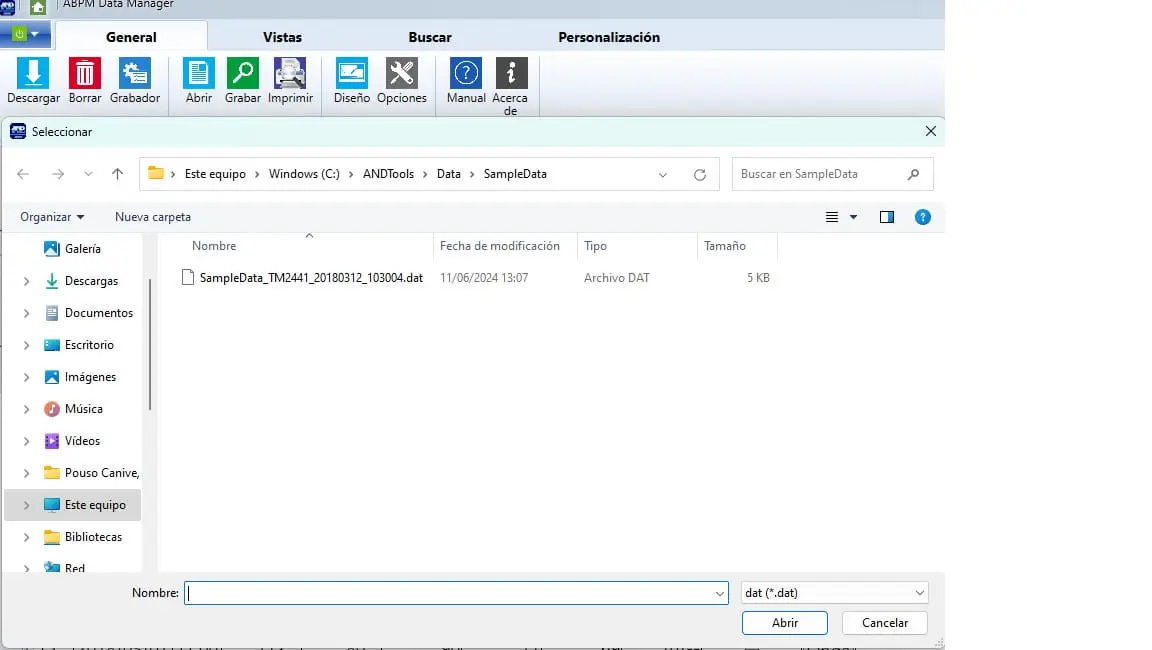
Task: Select the SampleData_TM2441 .dat file
Action: point(310,278)
